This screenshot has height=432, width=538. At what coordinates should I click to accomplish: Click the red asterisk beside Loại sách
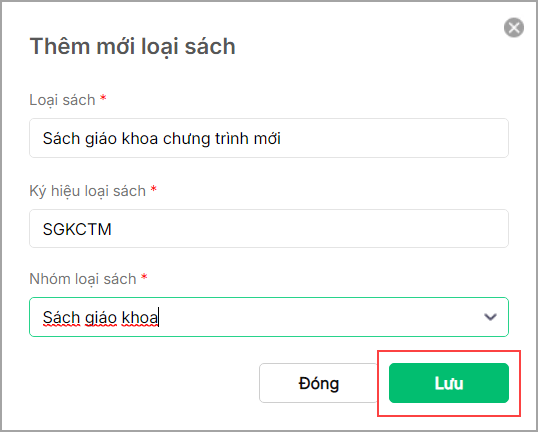tap(103, 98)
